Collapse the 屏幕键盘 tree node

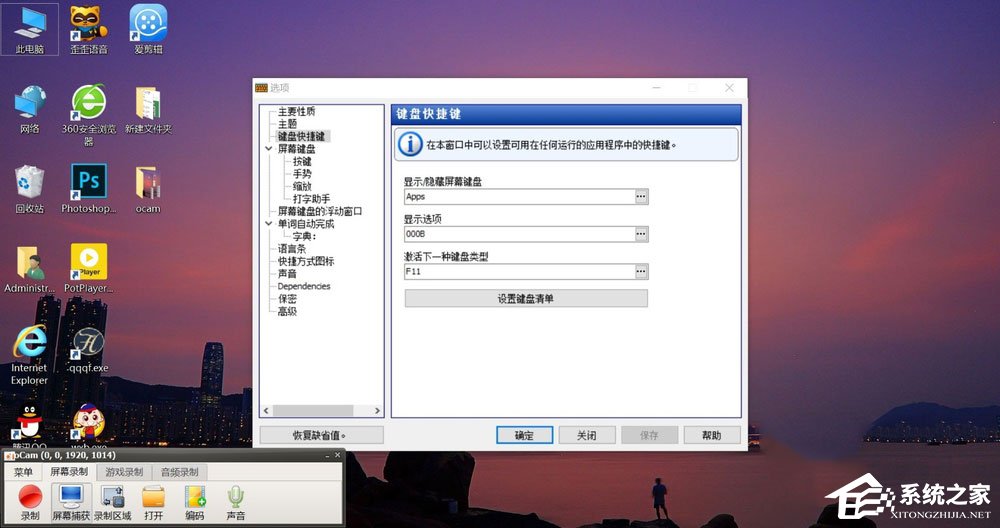pyautogui.click(x=269, y=149)
